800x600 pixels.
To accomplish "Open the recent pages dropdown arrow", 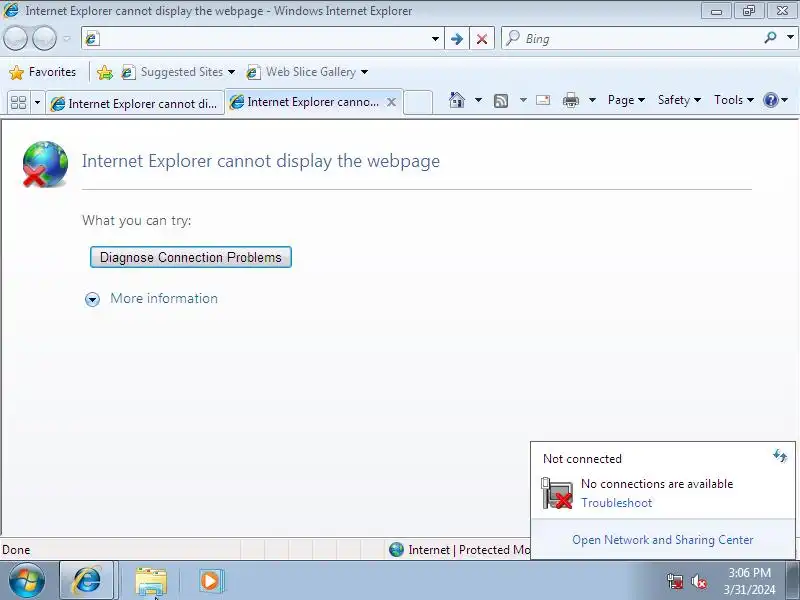I will 67,38.
